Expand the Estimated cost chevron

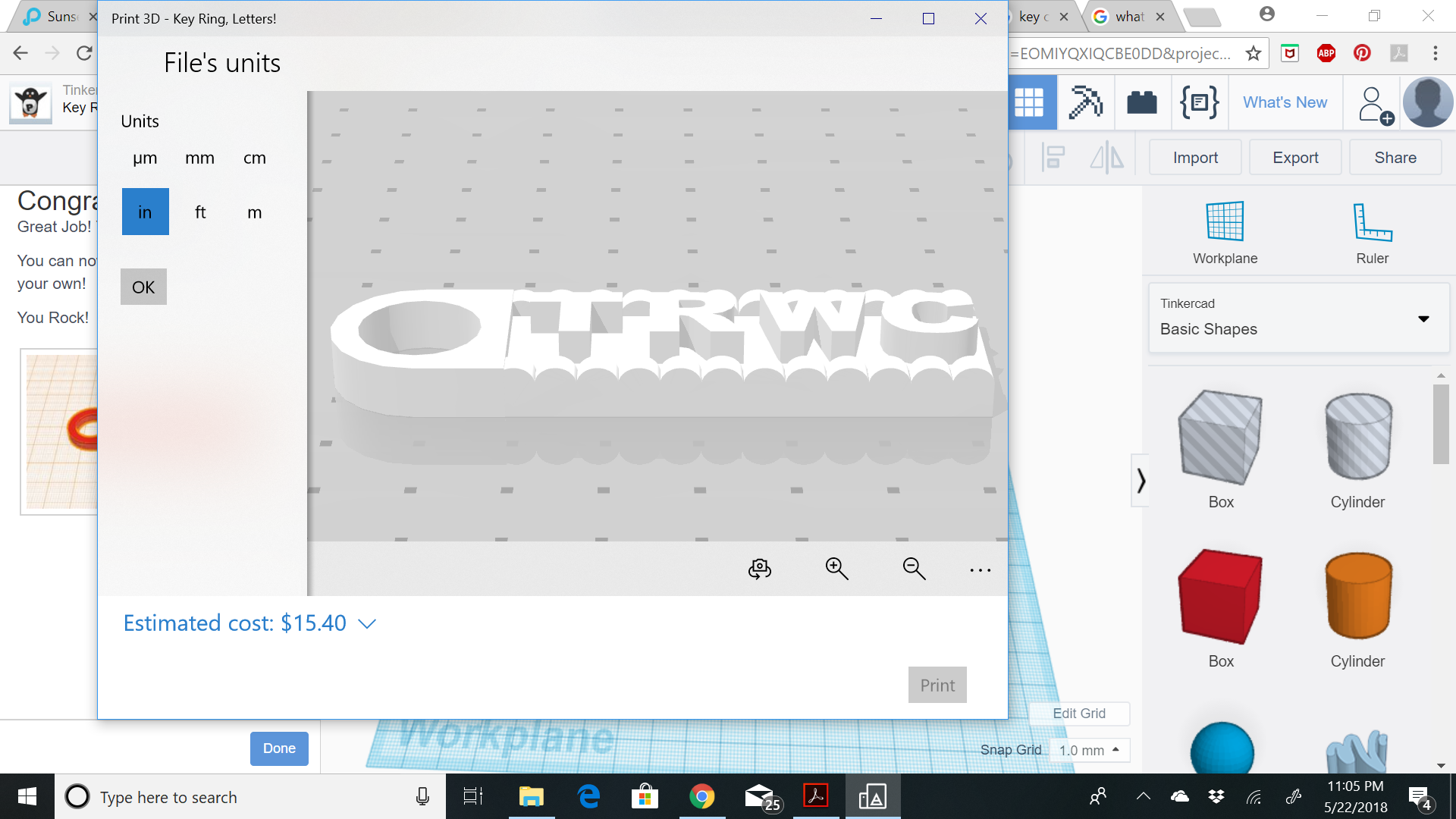coord(367,623)
